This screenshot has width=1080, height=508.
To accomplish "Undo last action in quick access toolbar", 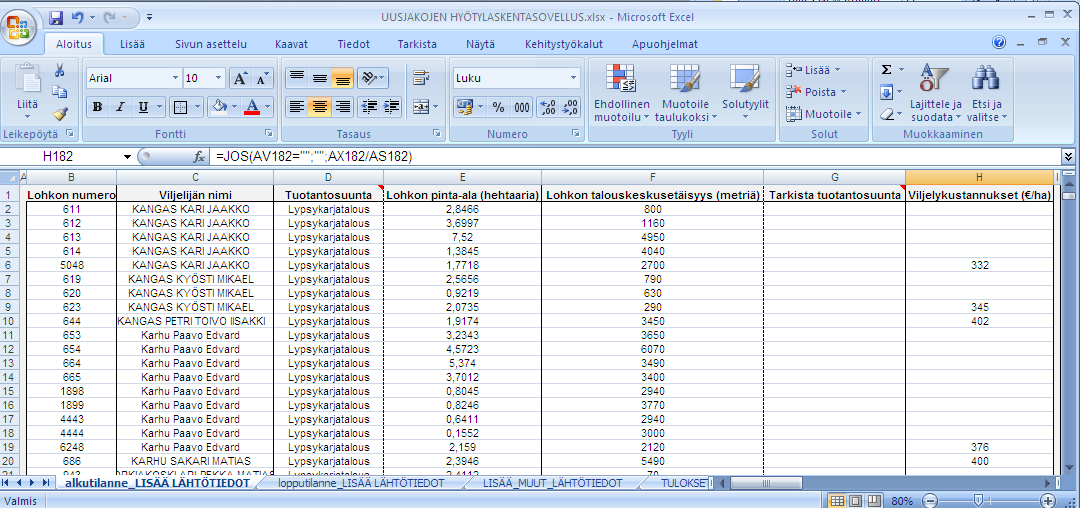I will click(x=77, y=17).
